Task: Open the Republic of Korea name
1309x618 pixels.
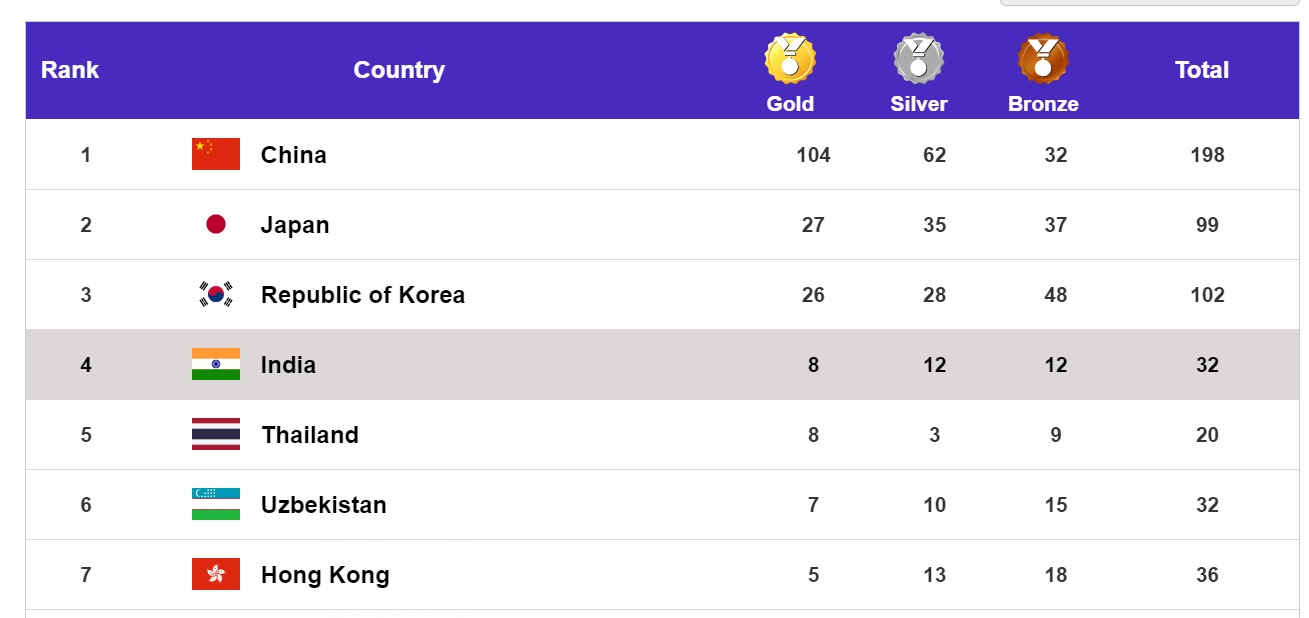Action: click(363, 295)
